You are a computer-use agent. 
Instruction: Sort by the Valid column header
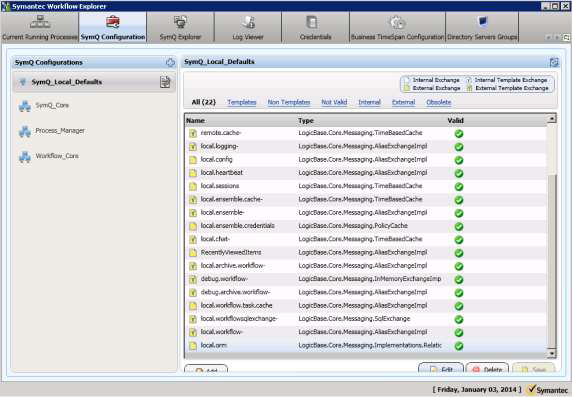456,120
